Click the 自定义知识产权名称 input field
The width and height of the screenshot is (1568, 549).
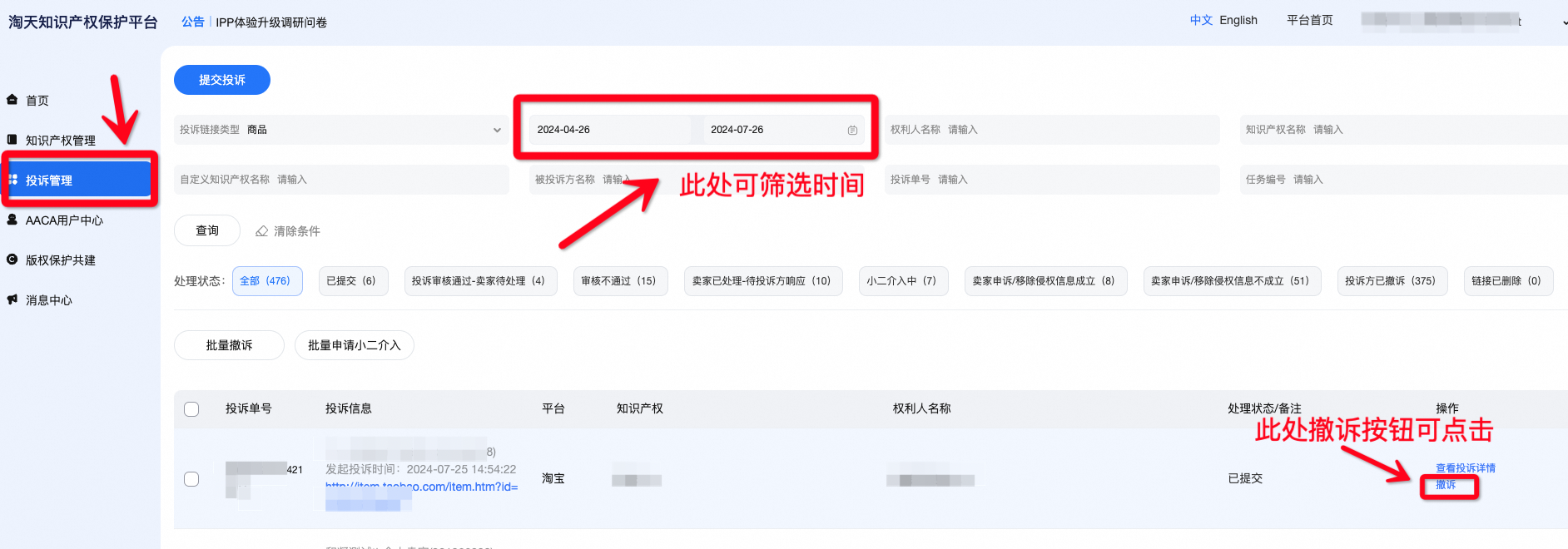click(x=341, y=180)
